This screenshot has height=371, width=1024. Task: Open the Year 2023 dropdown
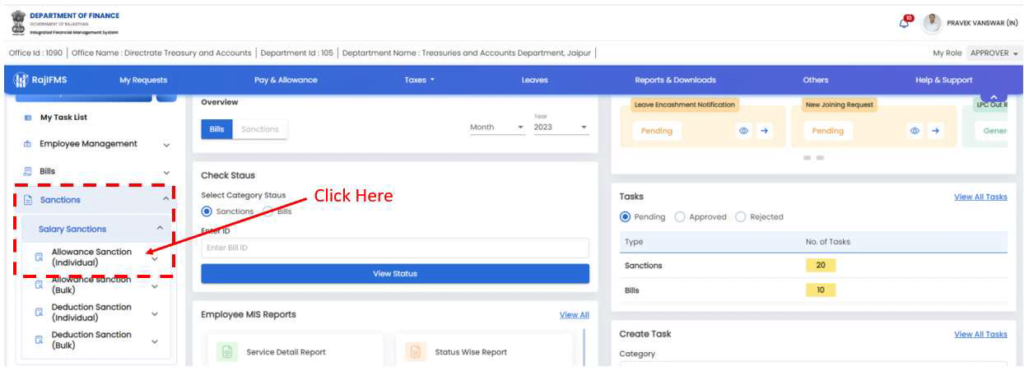[561, 127]
